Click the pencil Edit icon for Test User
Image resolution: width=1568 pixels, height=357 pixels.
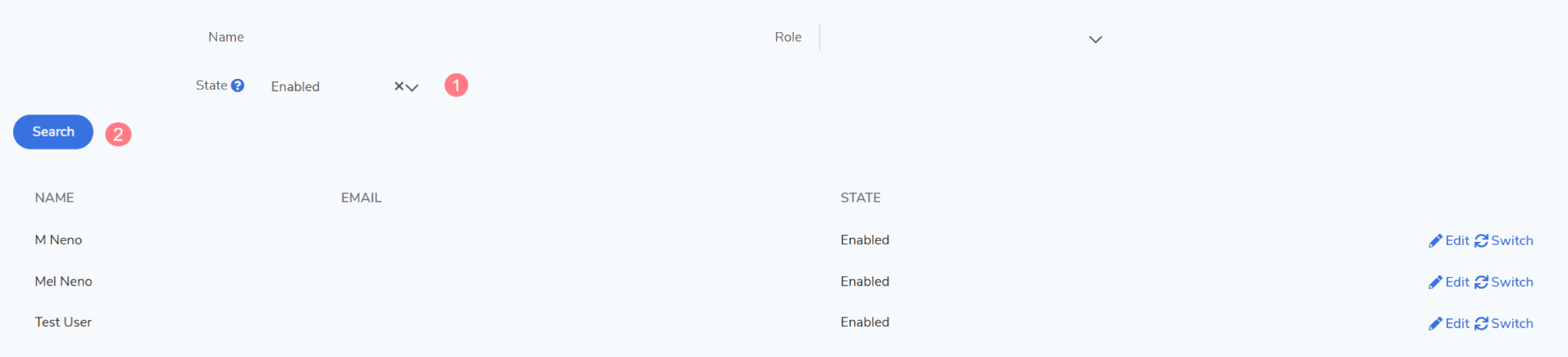(1436, 323)
